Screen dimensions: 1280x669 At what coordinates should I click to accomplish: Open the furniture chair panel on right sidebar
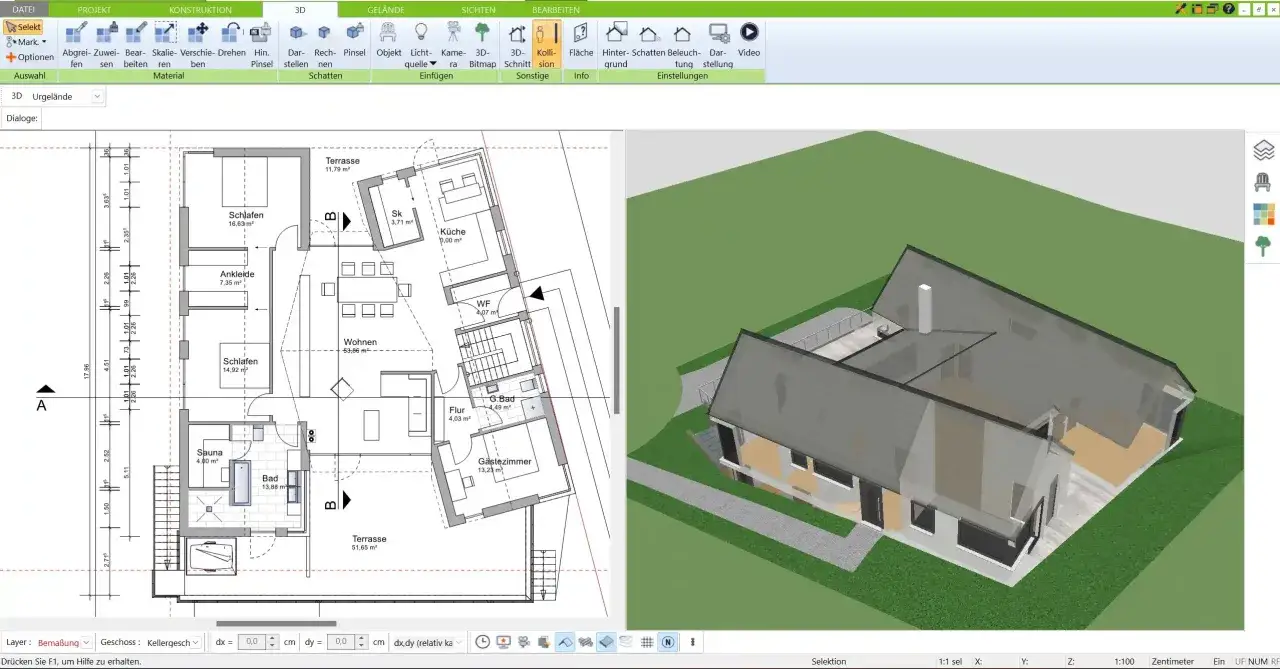(x=1264, y=182)
